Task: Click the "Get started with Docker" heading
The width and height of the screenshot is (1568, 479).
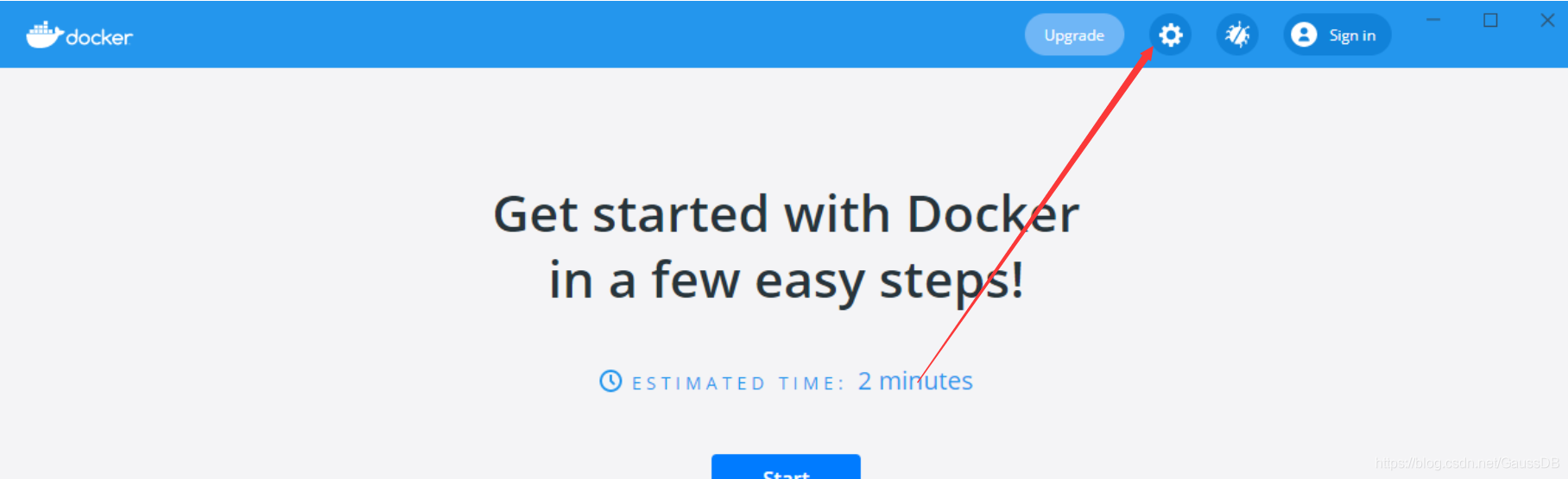Action: click(786, 214)
